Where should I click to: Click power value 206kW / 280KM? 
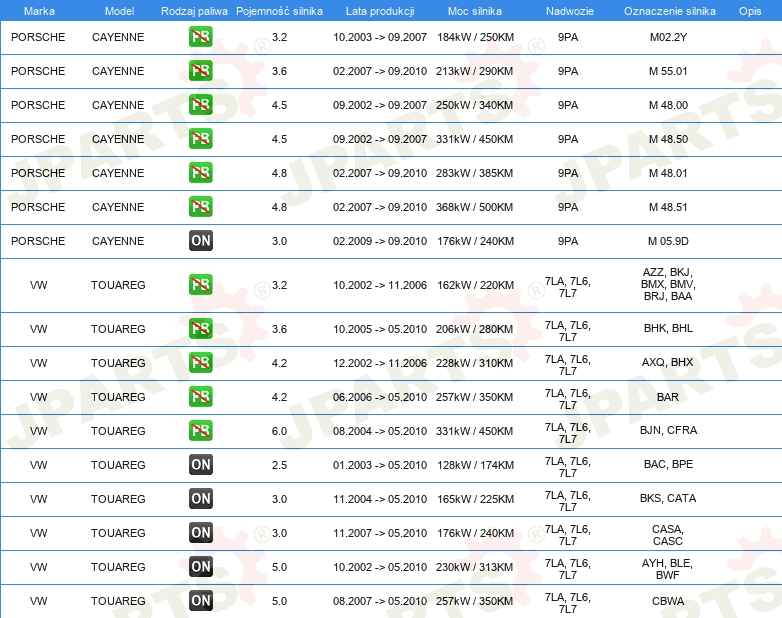[x=474, y=329]
